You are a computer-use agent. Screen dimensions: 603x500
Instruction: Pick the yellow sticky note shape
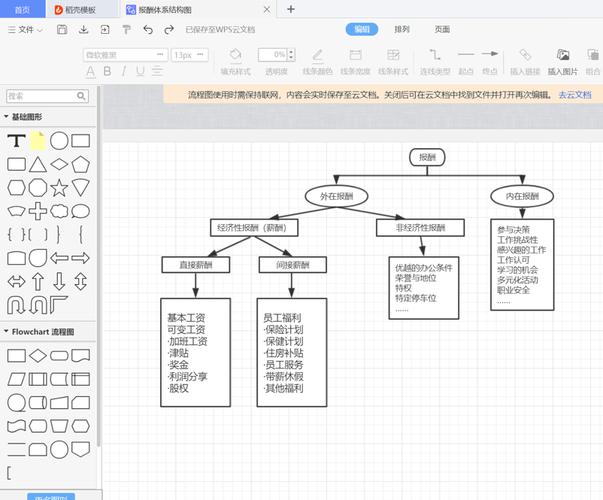point(38,141)
